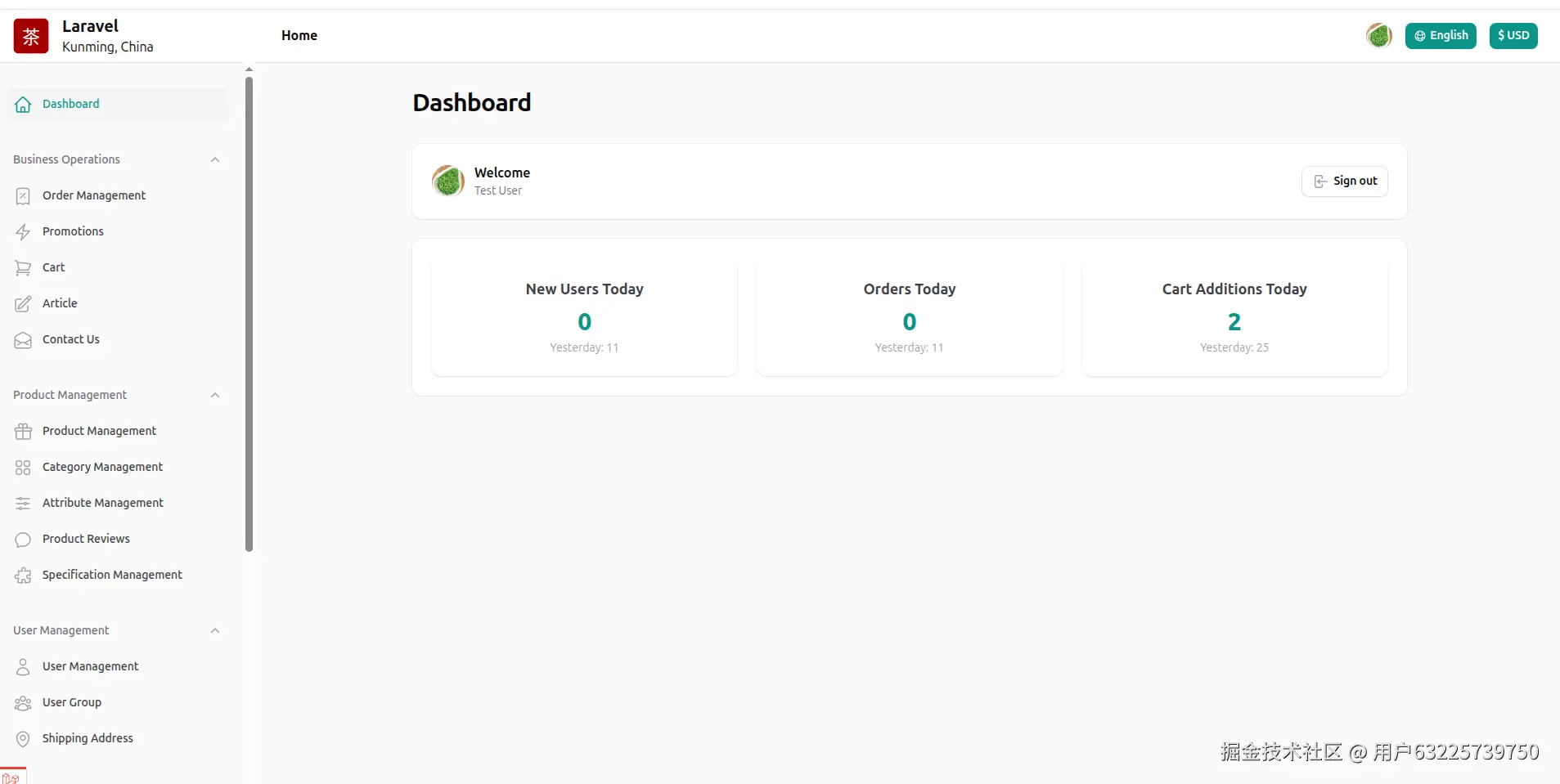Click the red tea logo icon
Screen dimensions: 1560x784
(x=31, y=36)
